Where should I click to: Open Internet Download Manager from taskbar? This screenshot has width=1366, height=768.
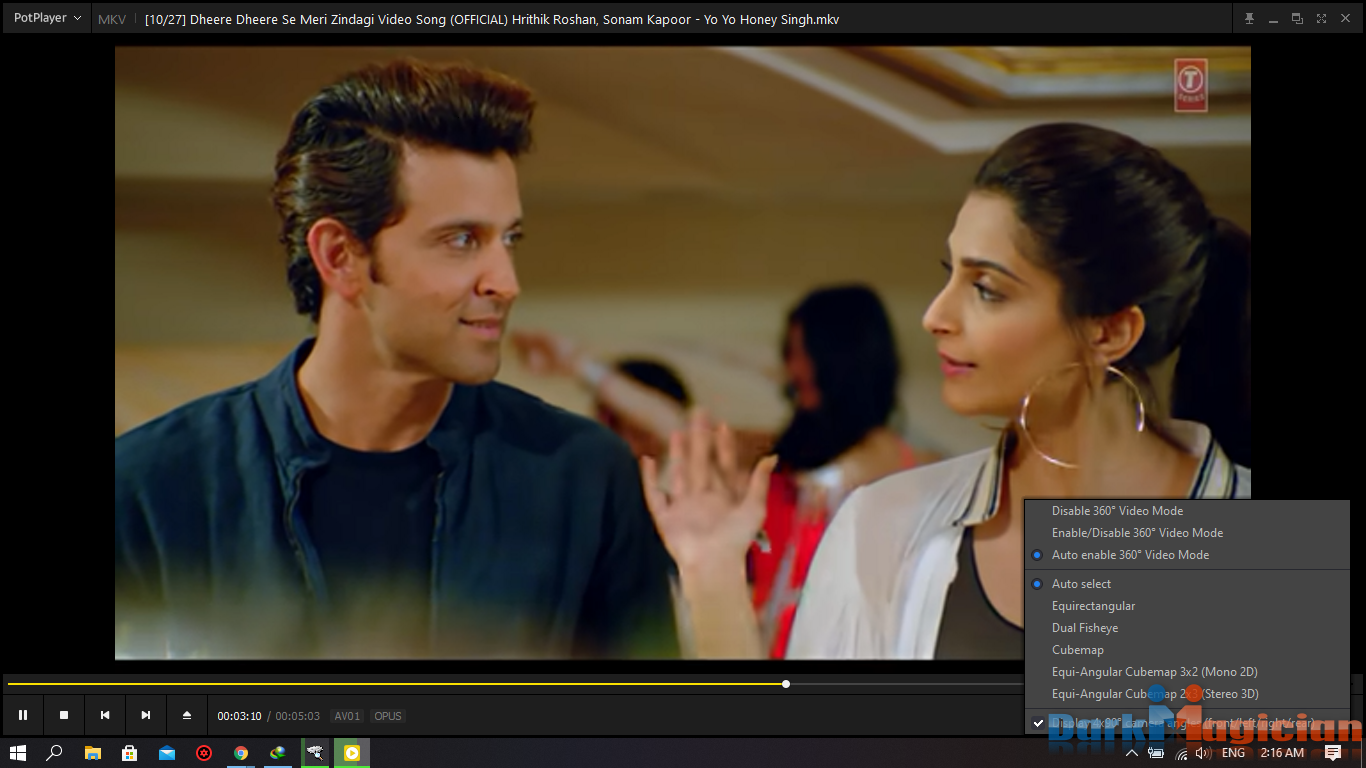[278, 753]
